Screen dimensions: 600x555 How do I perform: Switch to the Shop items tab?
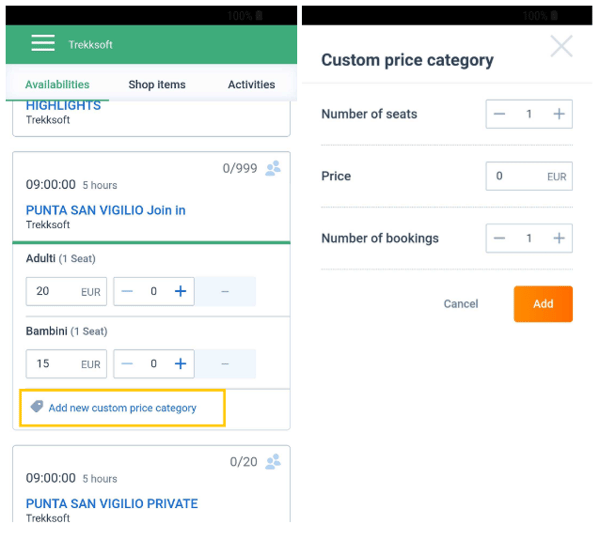157,84
